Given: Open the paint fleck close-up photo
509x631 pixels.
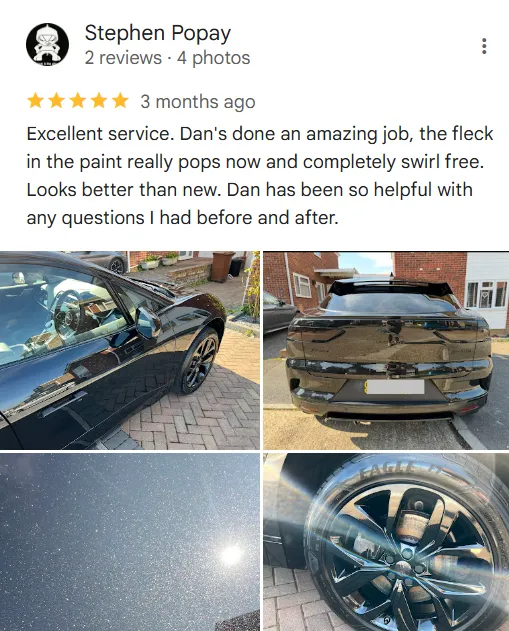Looking at the screenshot, I should [x=130, y=542].
